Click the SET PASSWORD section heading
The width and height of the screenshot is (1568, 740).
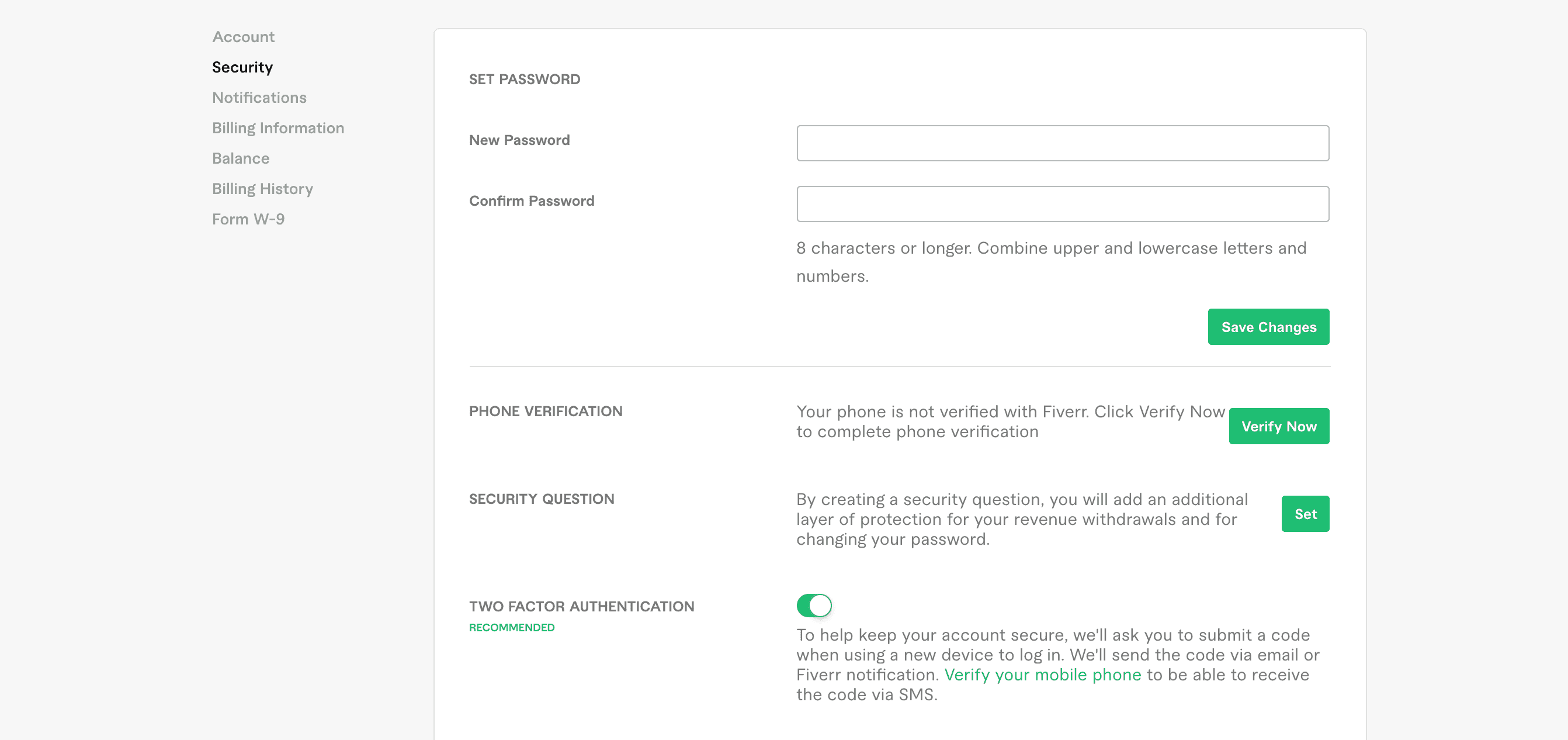tap(524, 79)
